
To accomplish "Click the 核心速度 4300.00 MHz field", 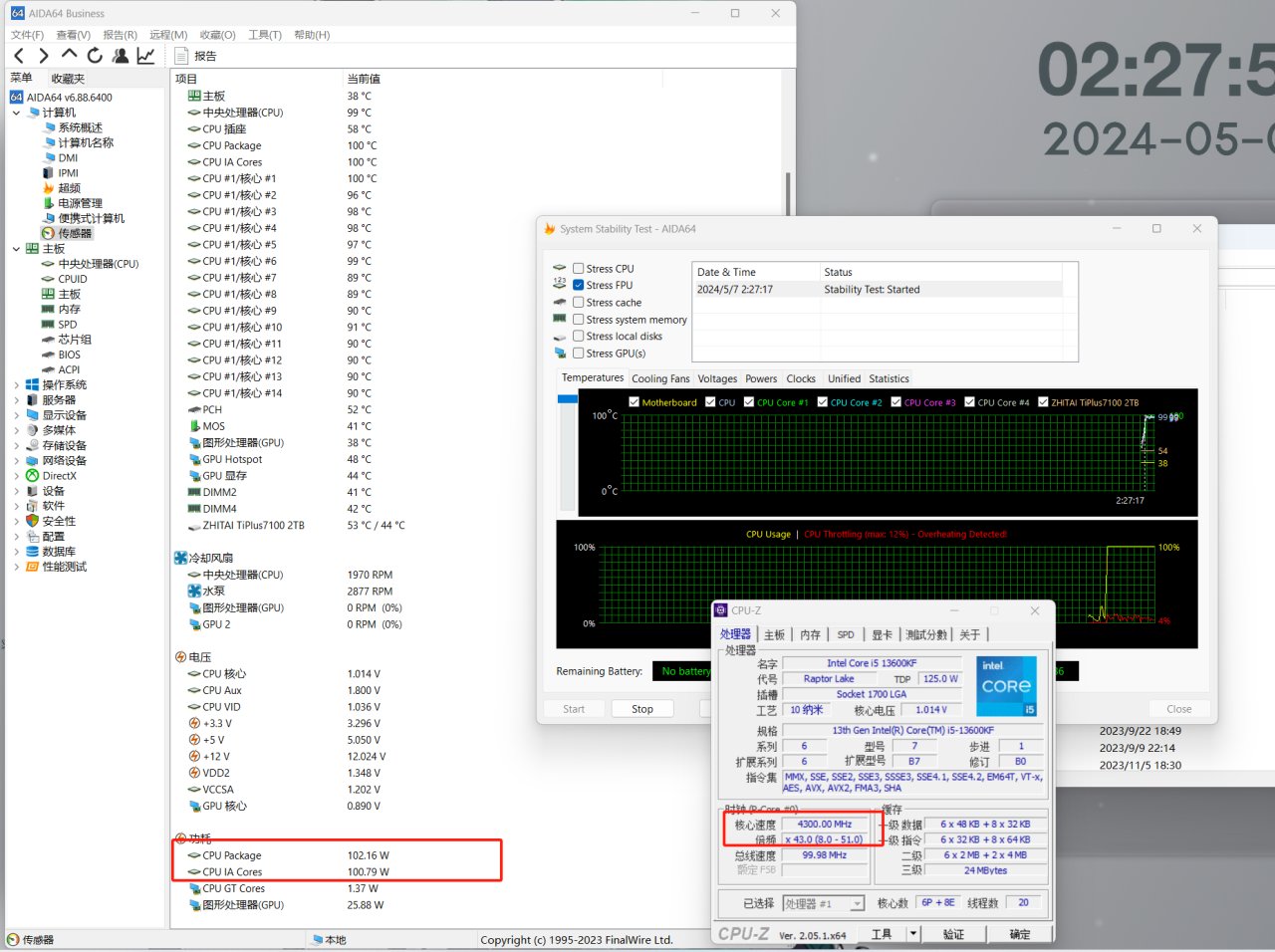I will (x=824, y=825).
